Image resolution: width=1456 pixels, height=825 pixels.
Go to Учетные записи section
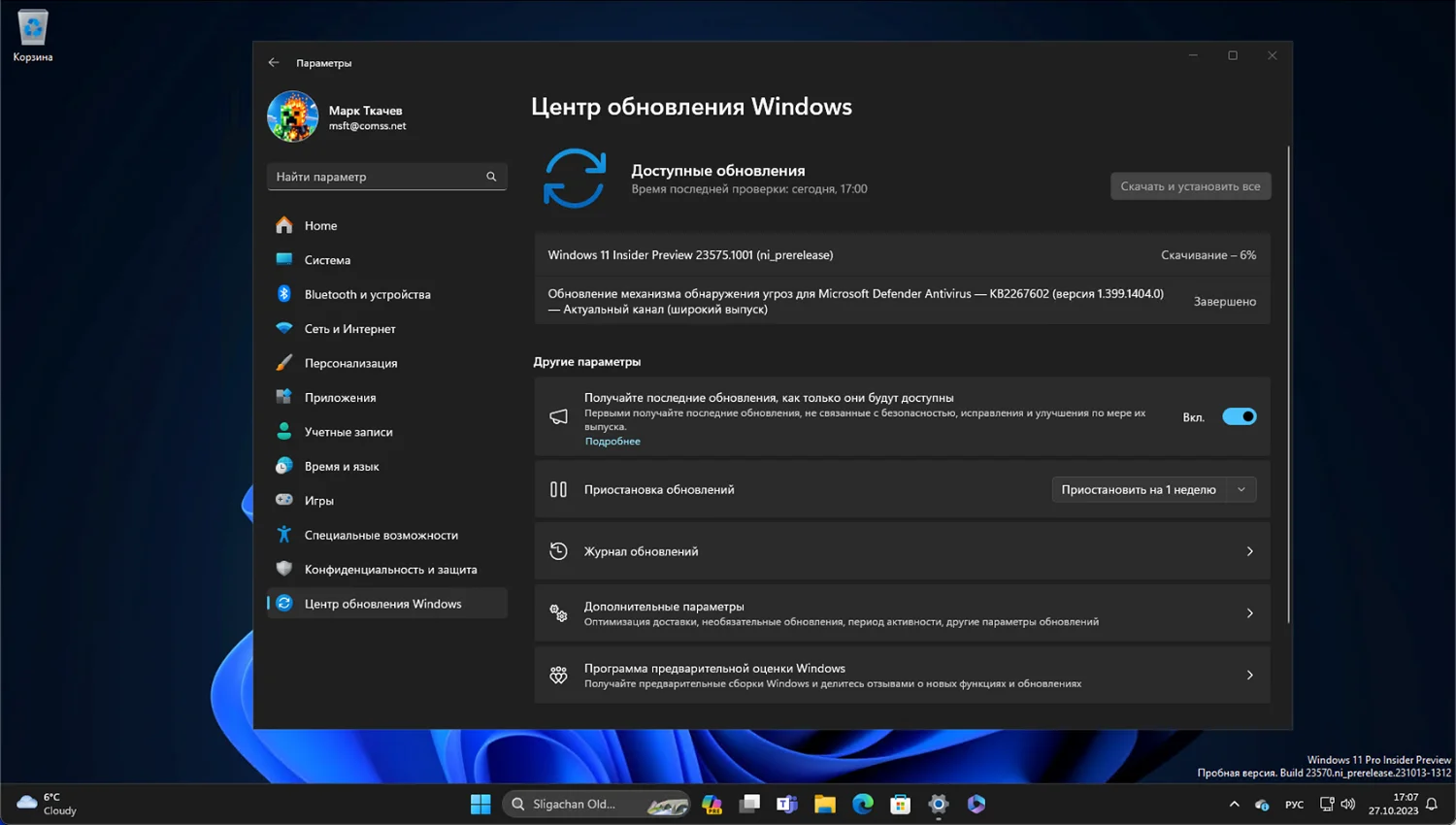386,431
